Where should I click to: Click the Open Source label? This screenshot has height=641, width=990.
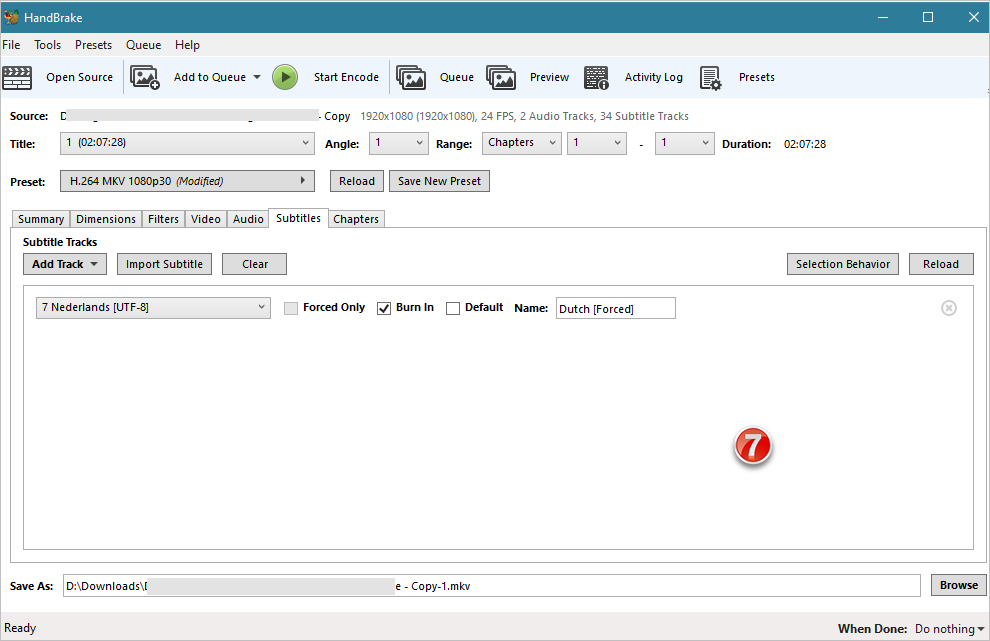80,77
